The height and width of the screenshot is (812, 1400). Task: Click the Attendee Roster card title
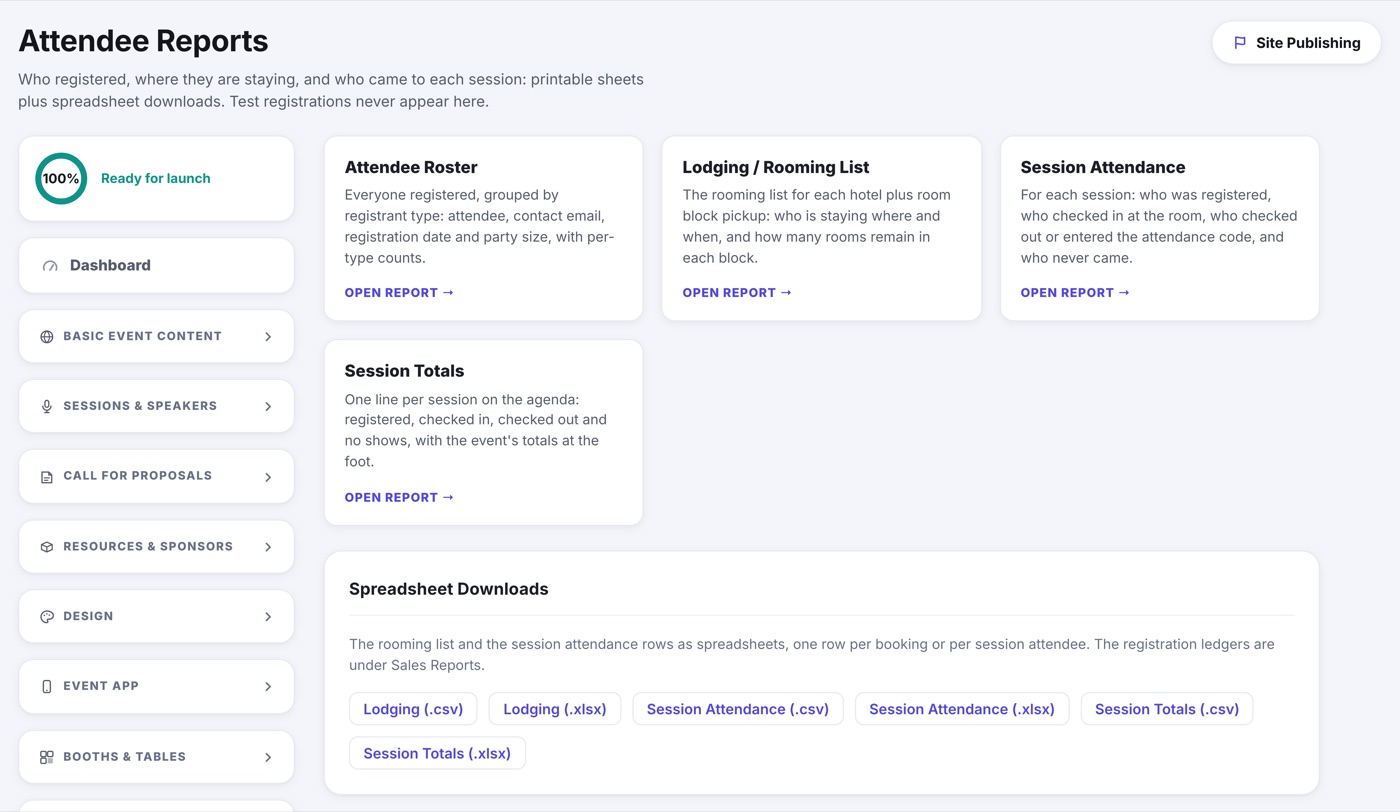(x=411, y=167)
